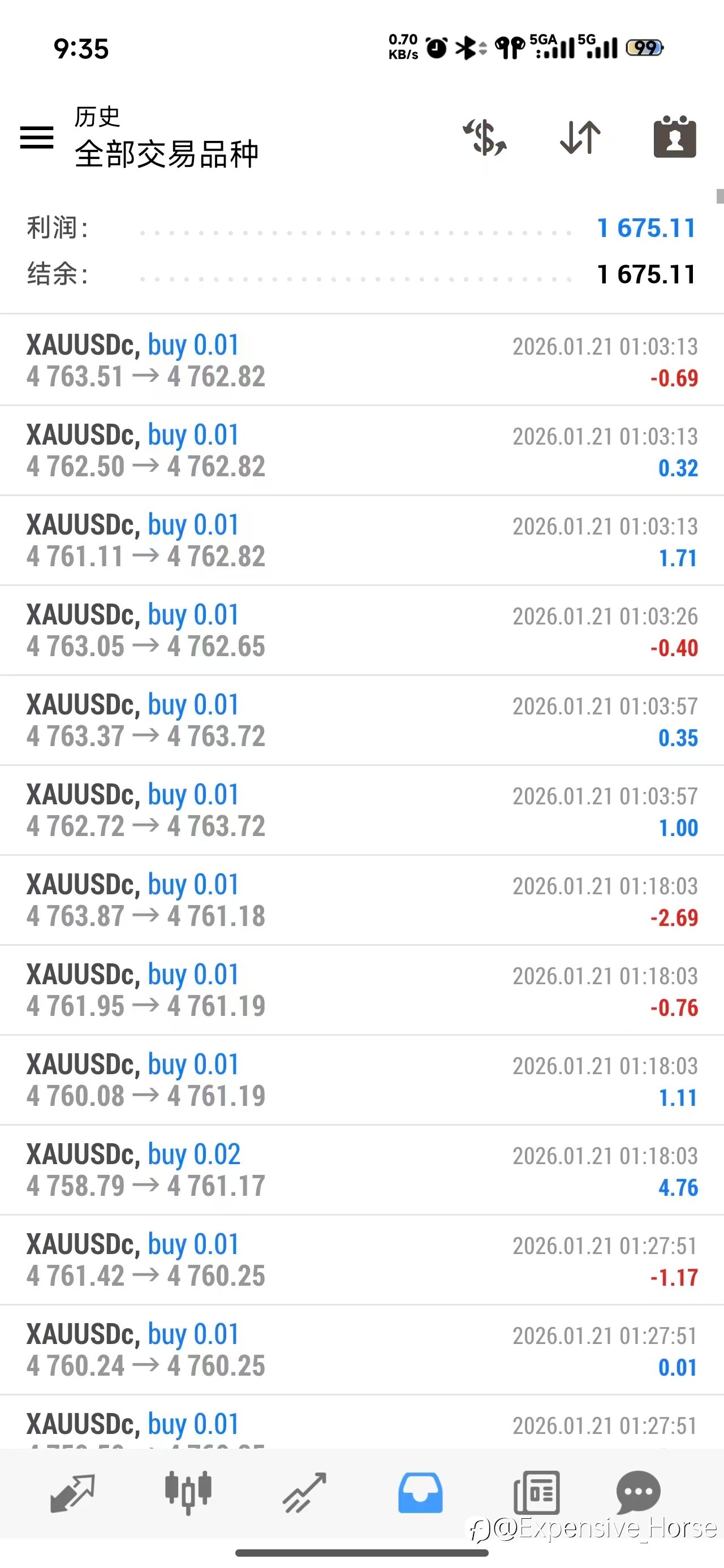Open the candlestick Chart tab

[188, 1493]
